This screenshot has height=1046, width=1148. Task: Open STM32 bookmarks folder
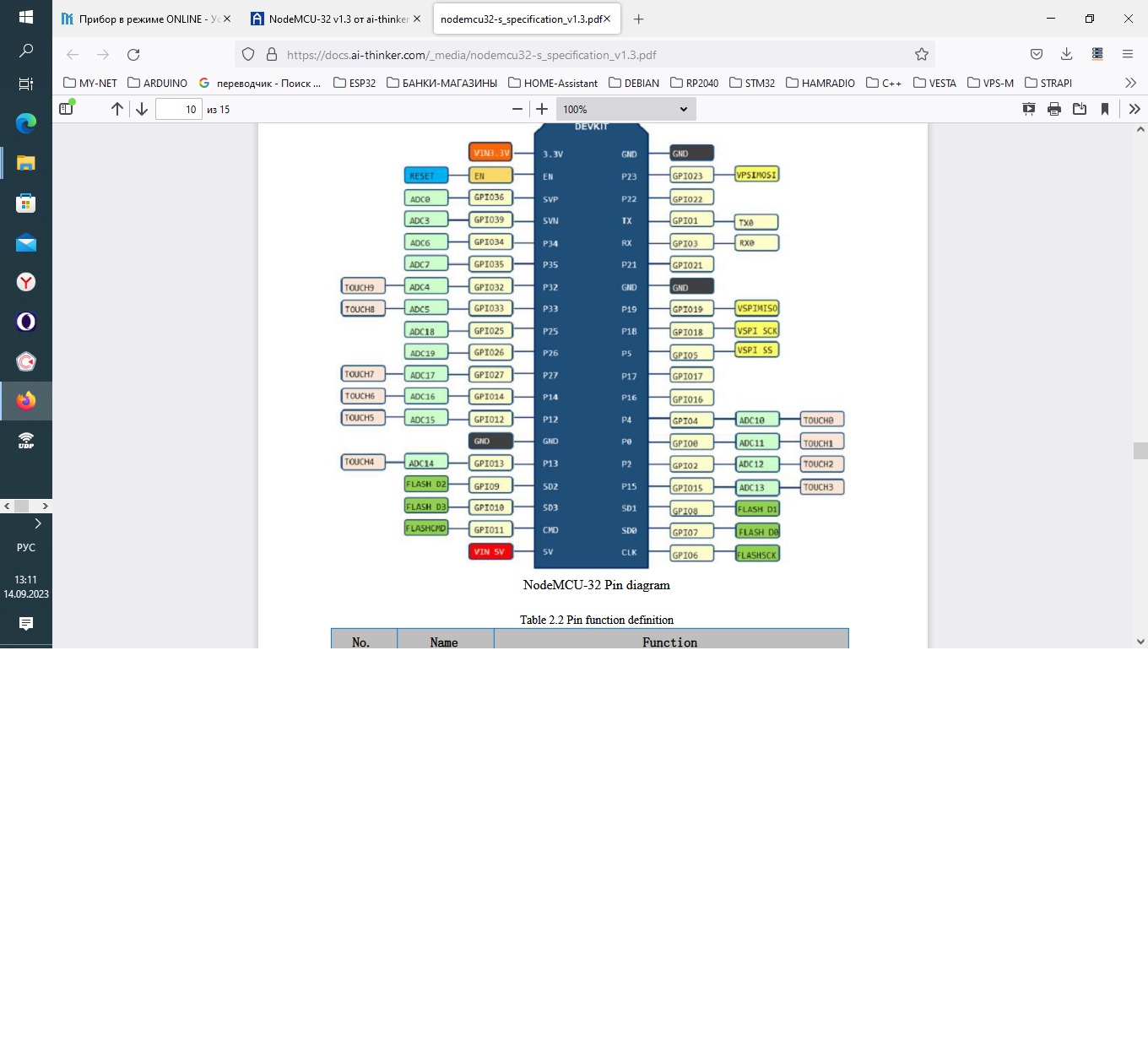pyautogui.click(x=752, y=83)
